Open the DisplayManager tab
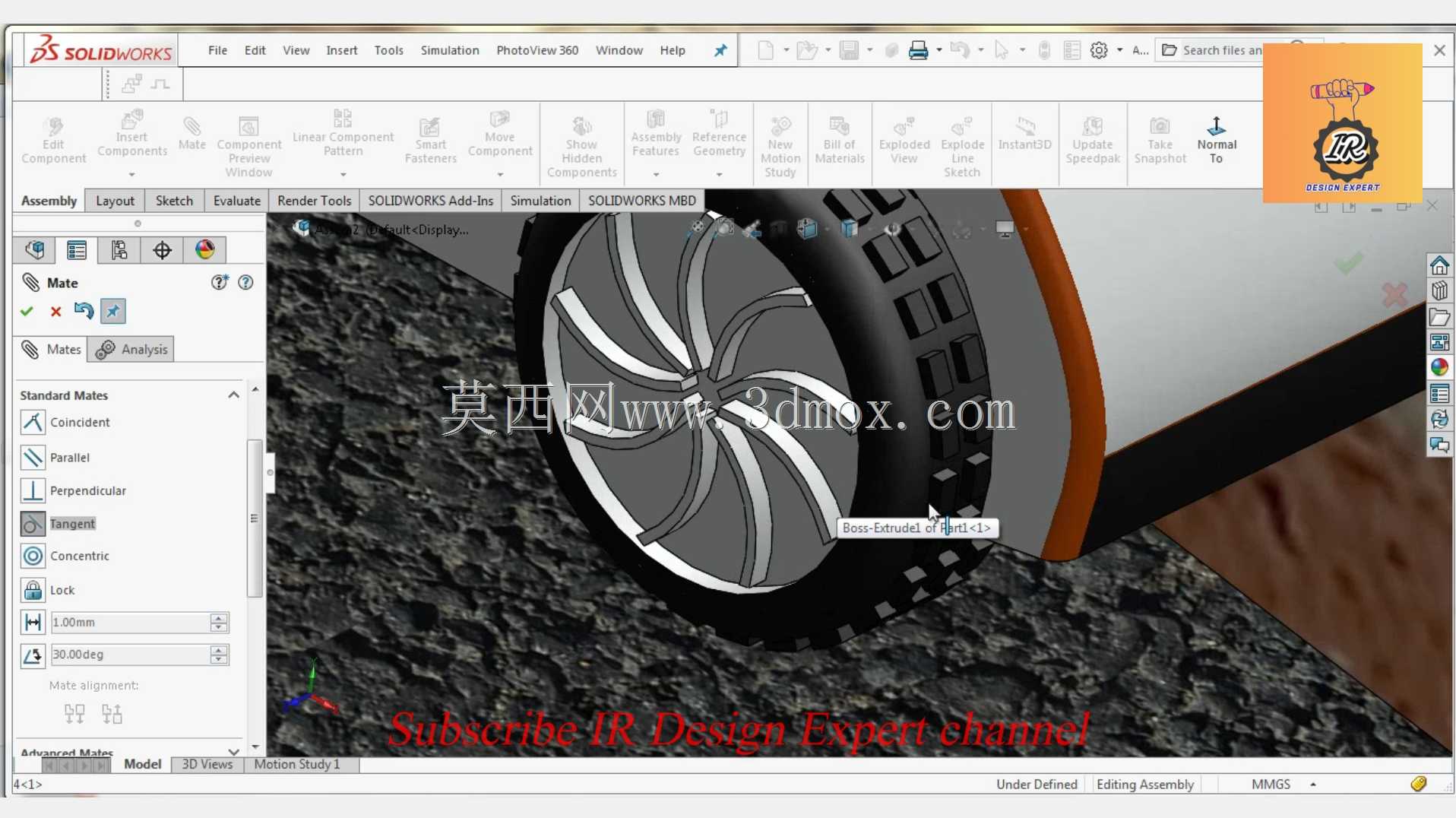 (x=204, y=250)
